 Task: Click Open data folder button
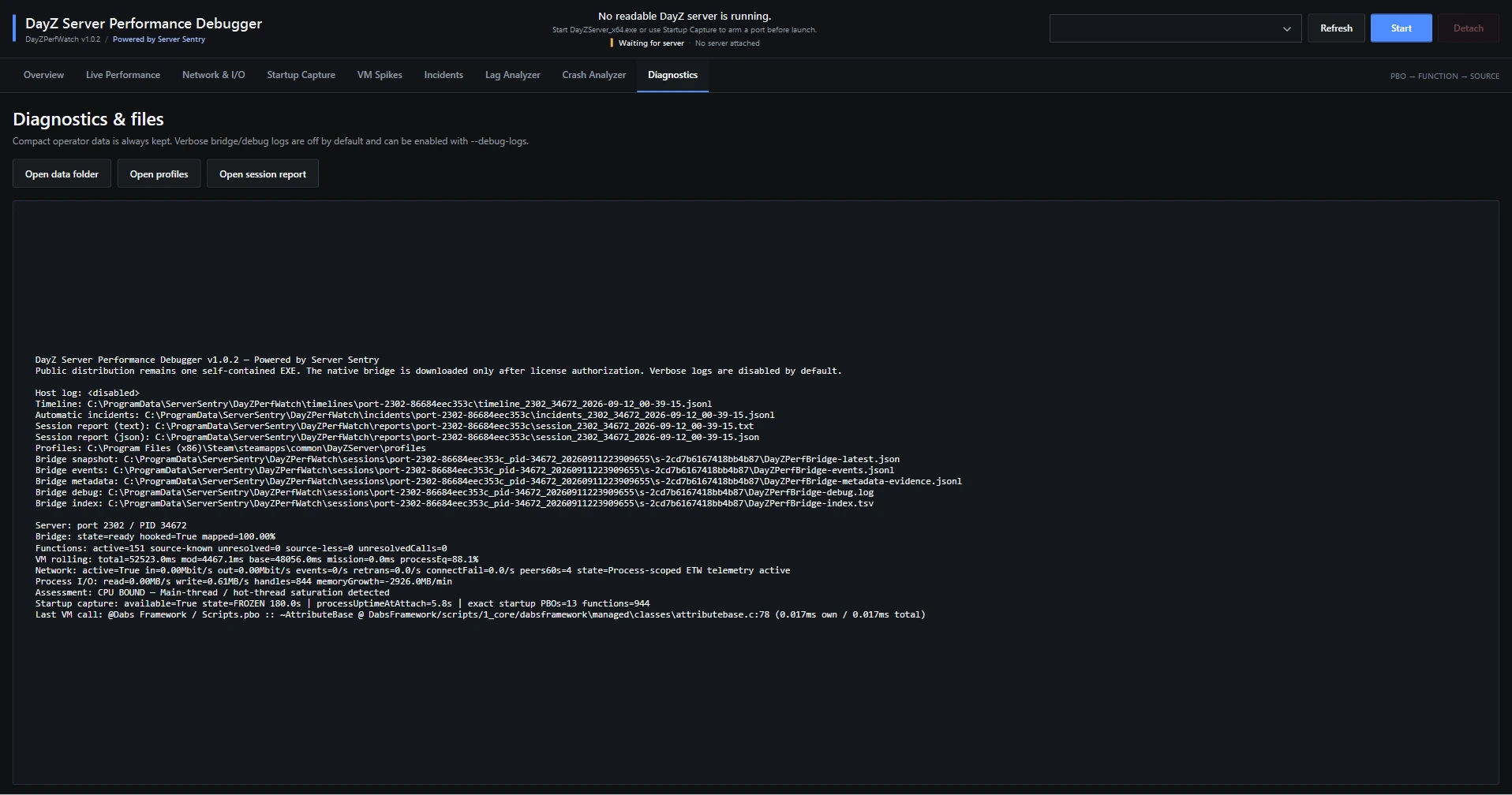[x=62, y=174]
